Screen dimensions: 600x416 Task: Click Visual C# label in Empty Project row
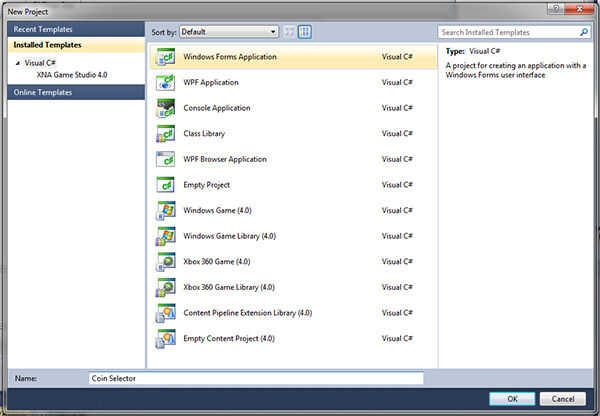397,185
